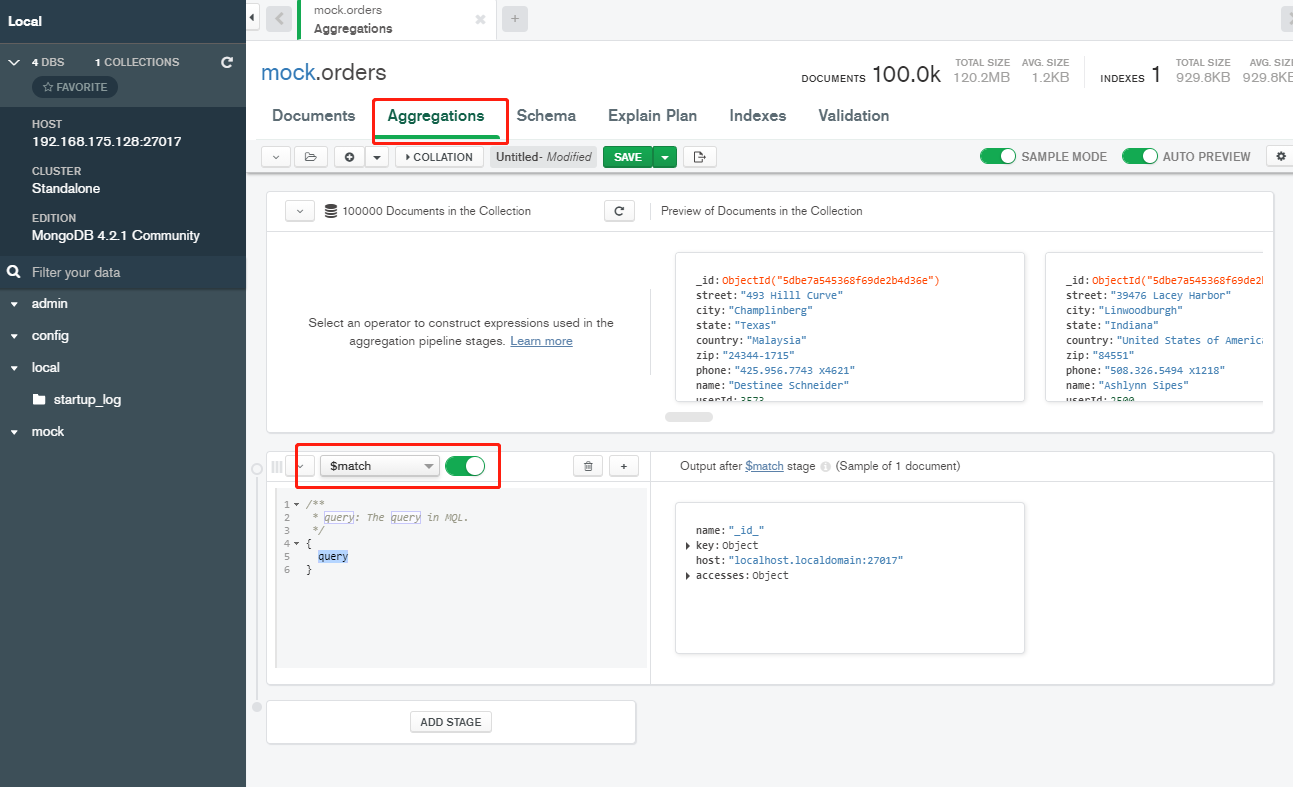Toggle Sample Mode switch
1293x787 pixels.
(998, 156)
